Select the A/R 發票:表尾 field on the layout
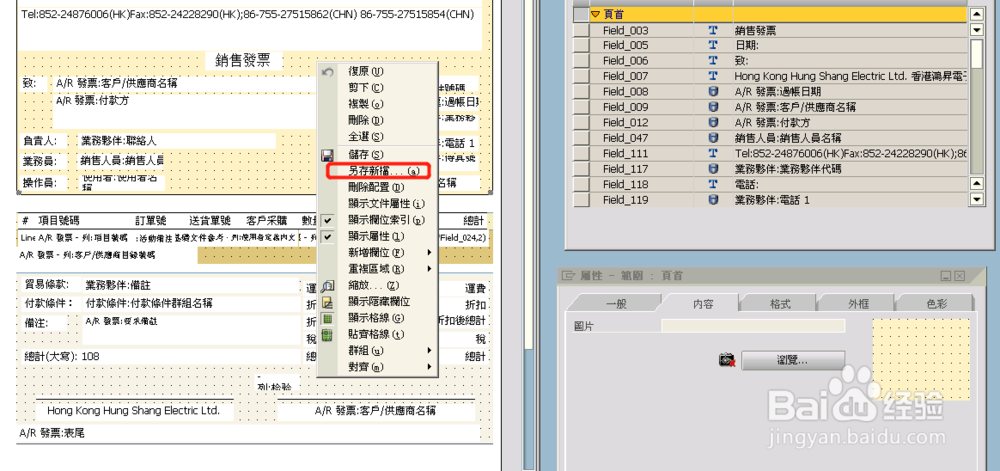Viewport: 1000px width, 471px height. pos(249,433)
